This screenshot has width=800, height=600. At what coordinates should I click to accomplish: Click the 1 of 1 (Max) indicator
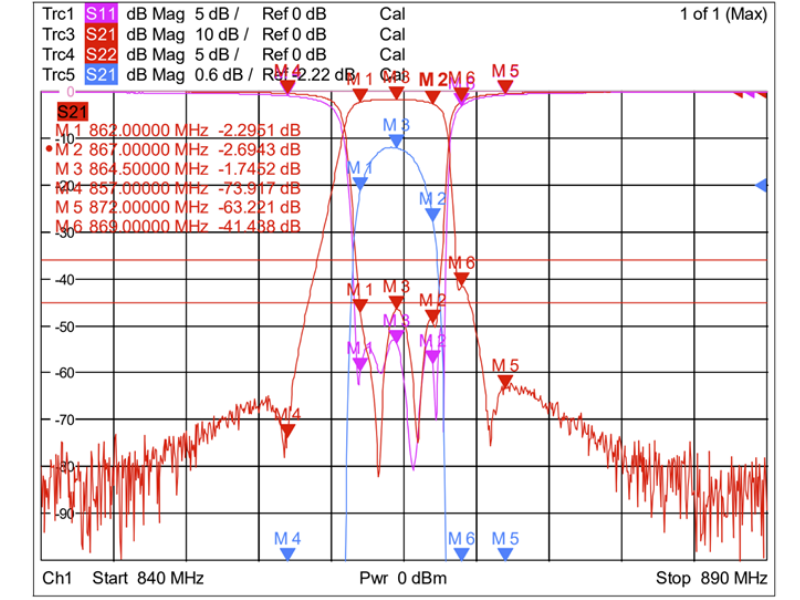point(722,14)
